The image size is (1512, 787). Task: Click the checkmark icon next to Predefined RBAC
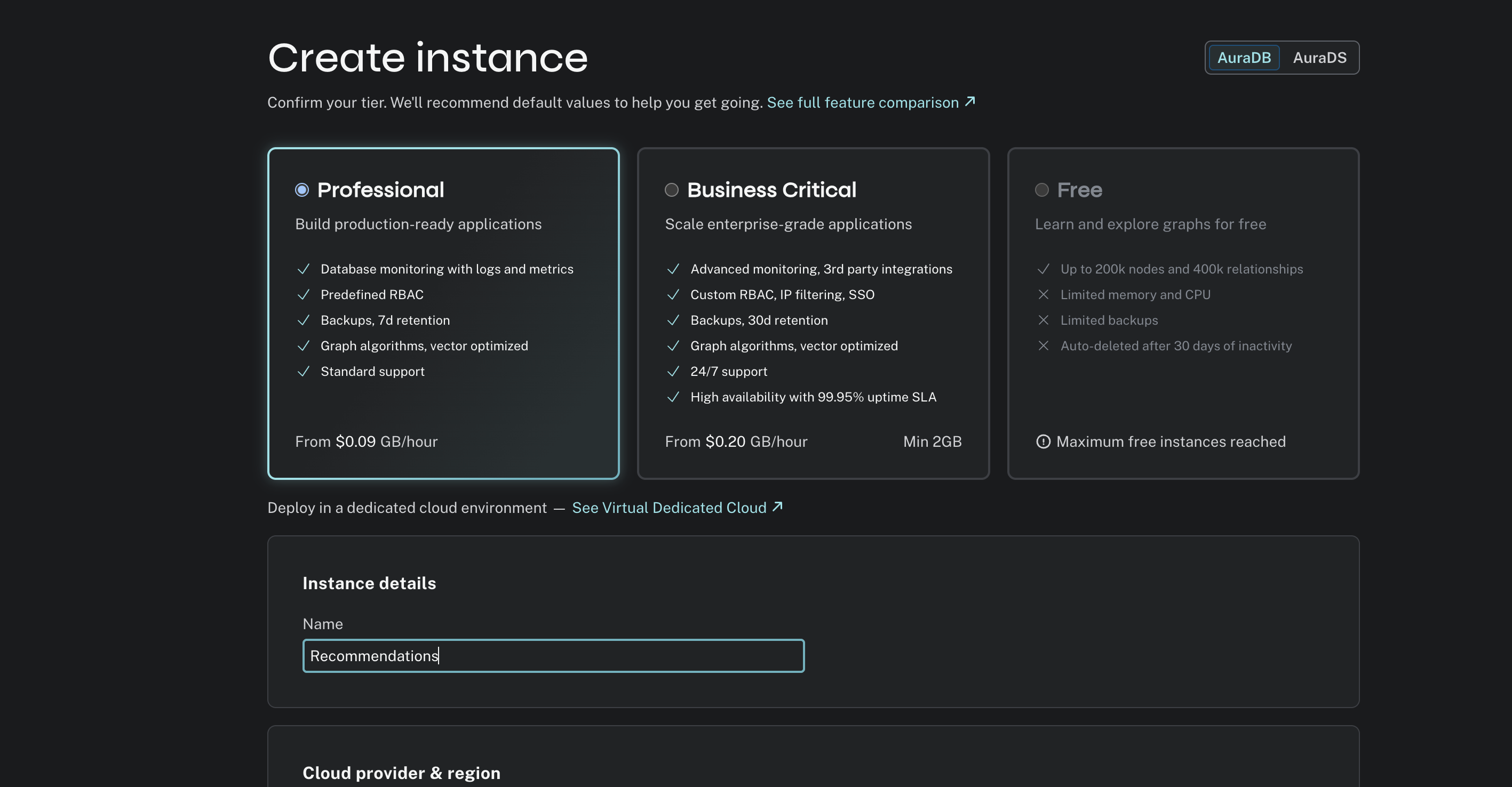click(304, 295)
